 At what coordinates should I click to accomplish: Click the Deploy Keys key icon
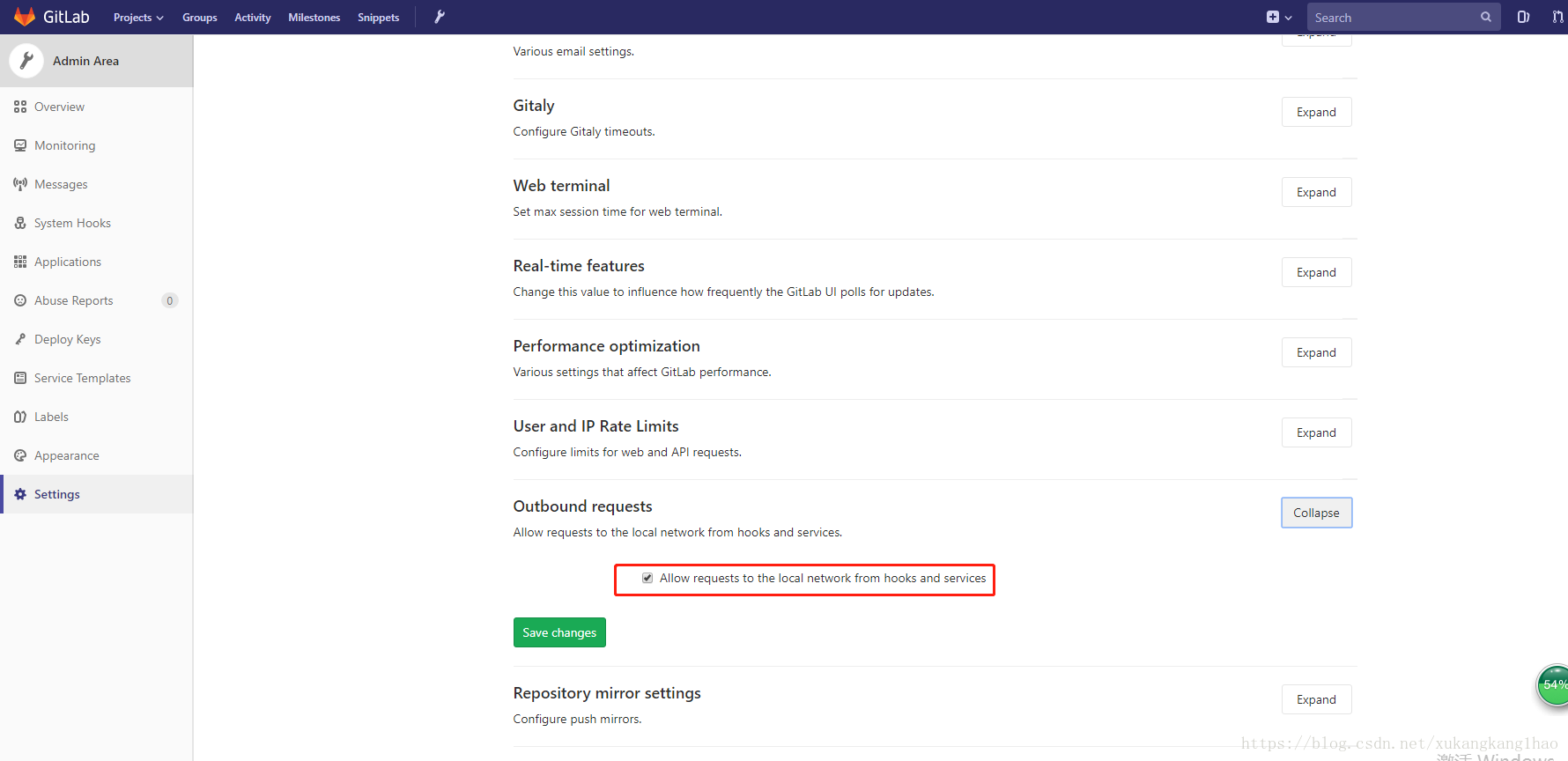[x=20, y=339]
